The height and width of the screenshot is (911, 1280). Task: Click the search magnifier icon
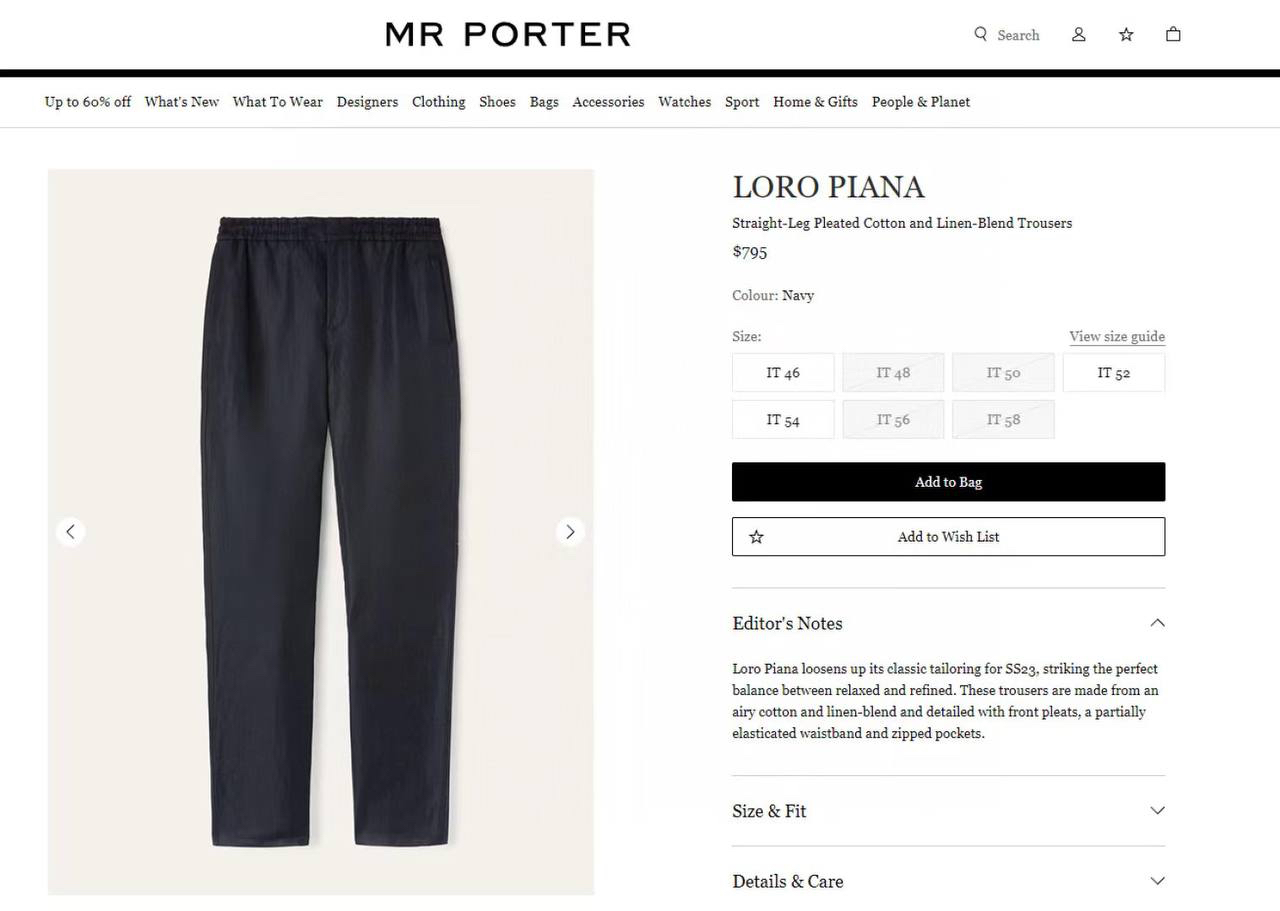(981, 34)
